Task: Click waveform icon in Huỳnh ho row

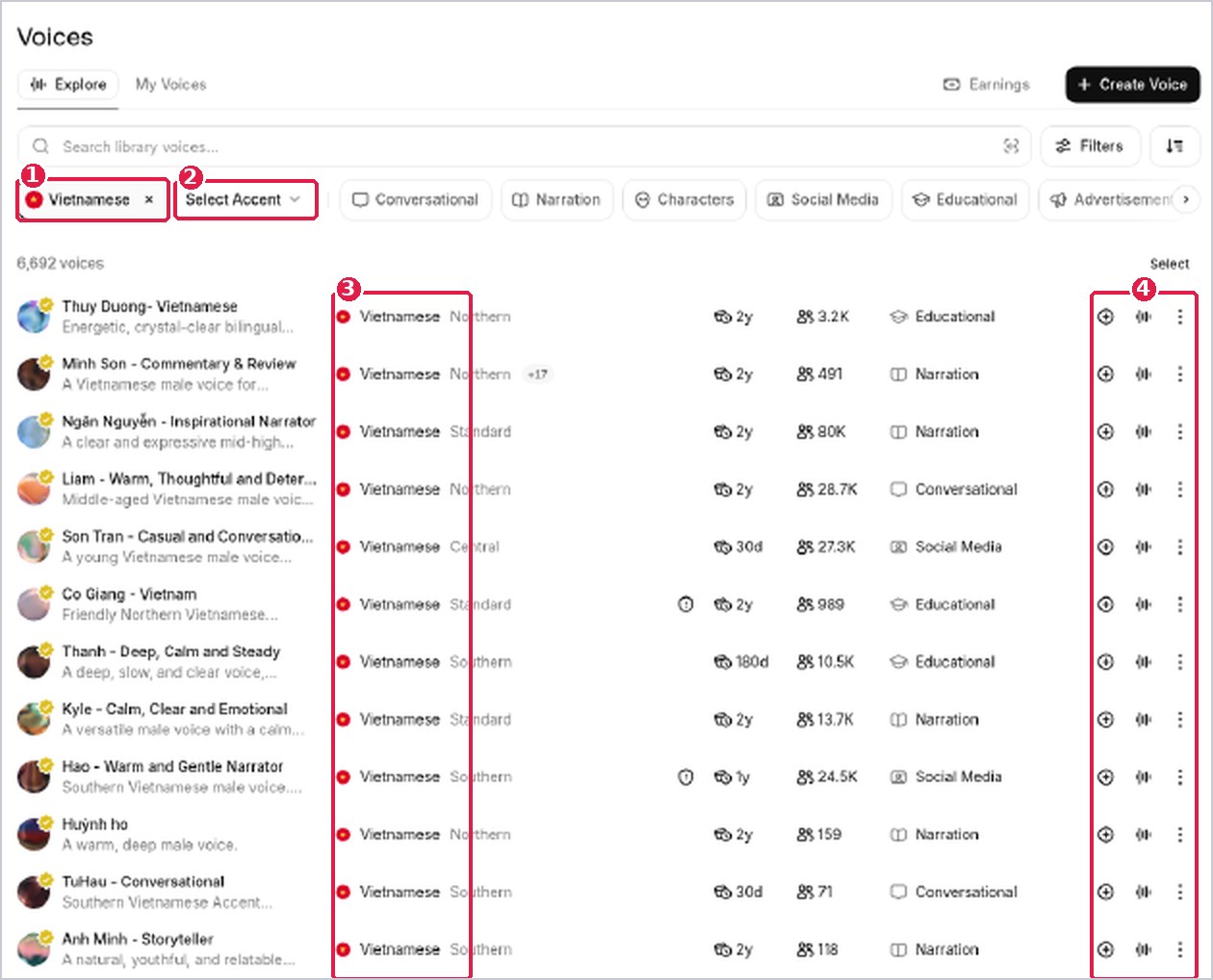Action: 1143,835
